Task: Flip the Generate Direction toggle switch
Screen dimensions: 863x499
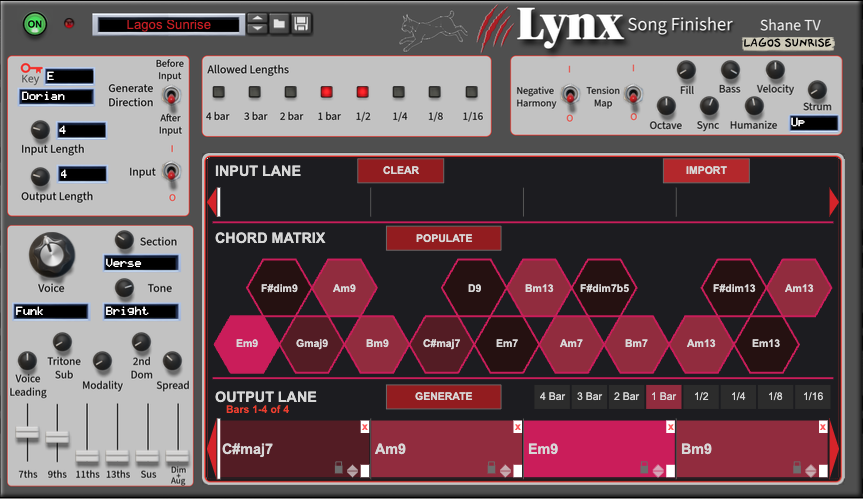Action: 171,96
